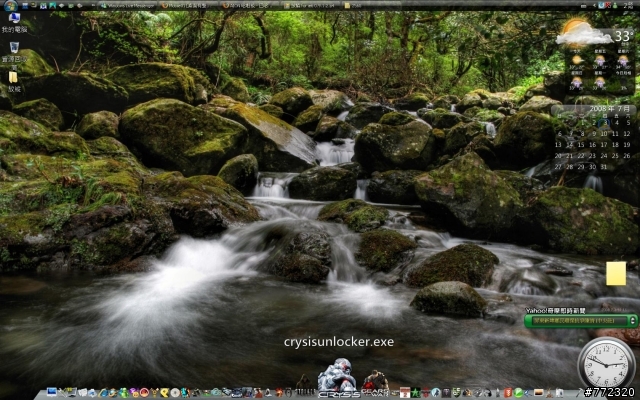This screenshot has height=400, width=640.
Task: Select date 23 in the calendar gadget
Action: [x=593, y=156]
